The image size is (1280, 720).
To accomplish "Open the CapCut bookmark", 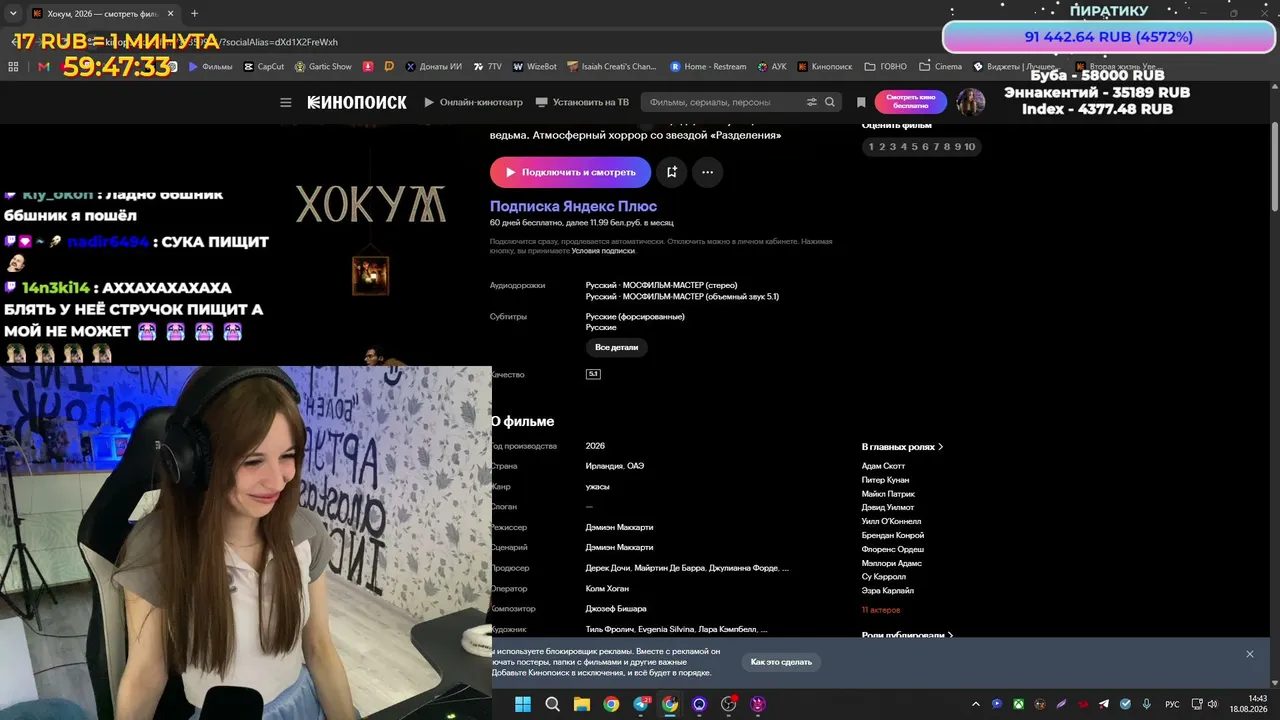I will pyautogui.click(x=264, y=67).
